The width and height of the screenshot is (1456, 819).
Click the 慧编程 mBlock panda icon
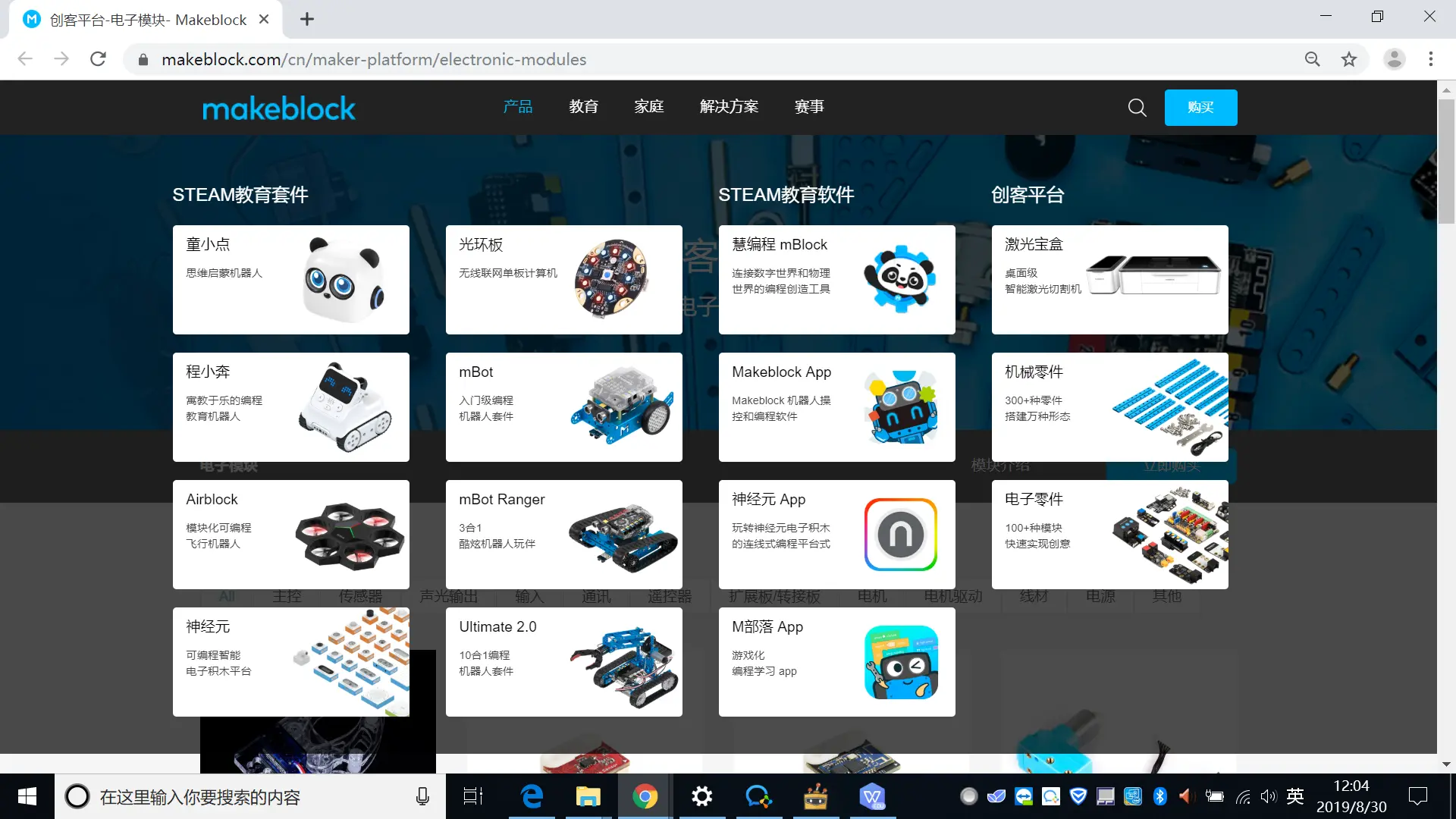point(900,278)
